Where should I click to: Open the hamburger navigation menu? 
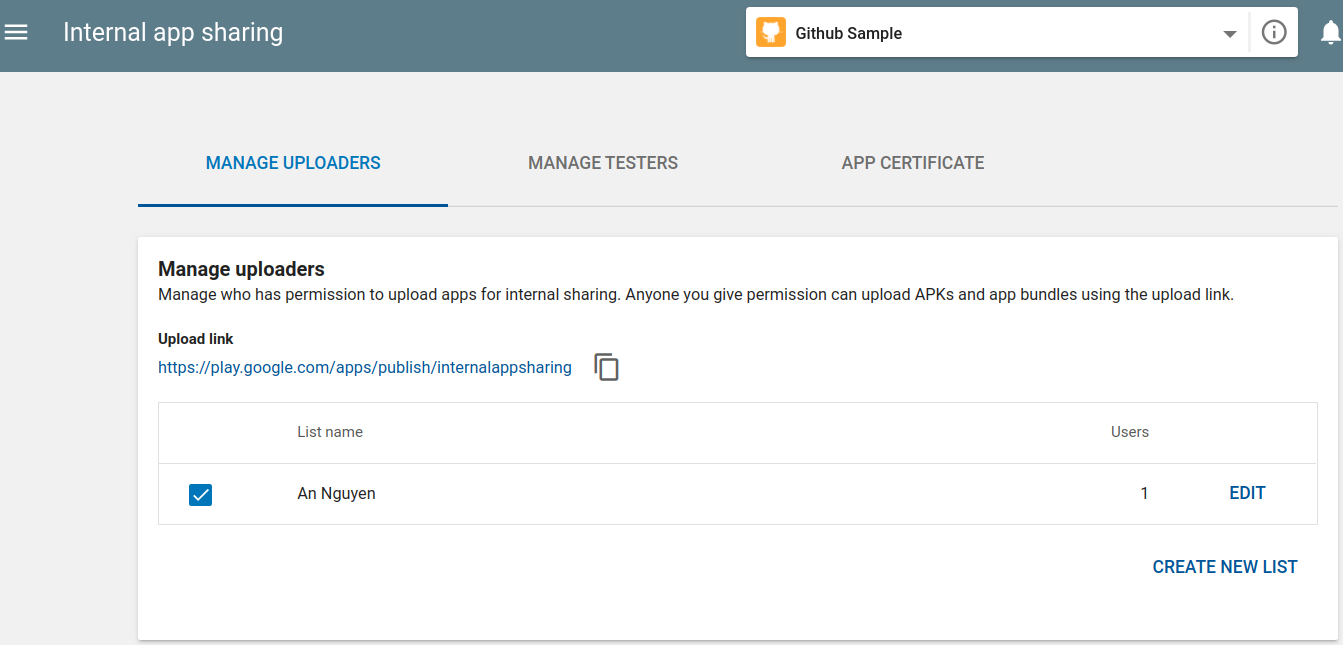tap(16, 33)
